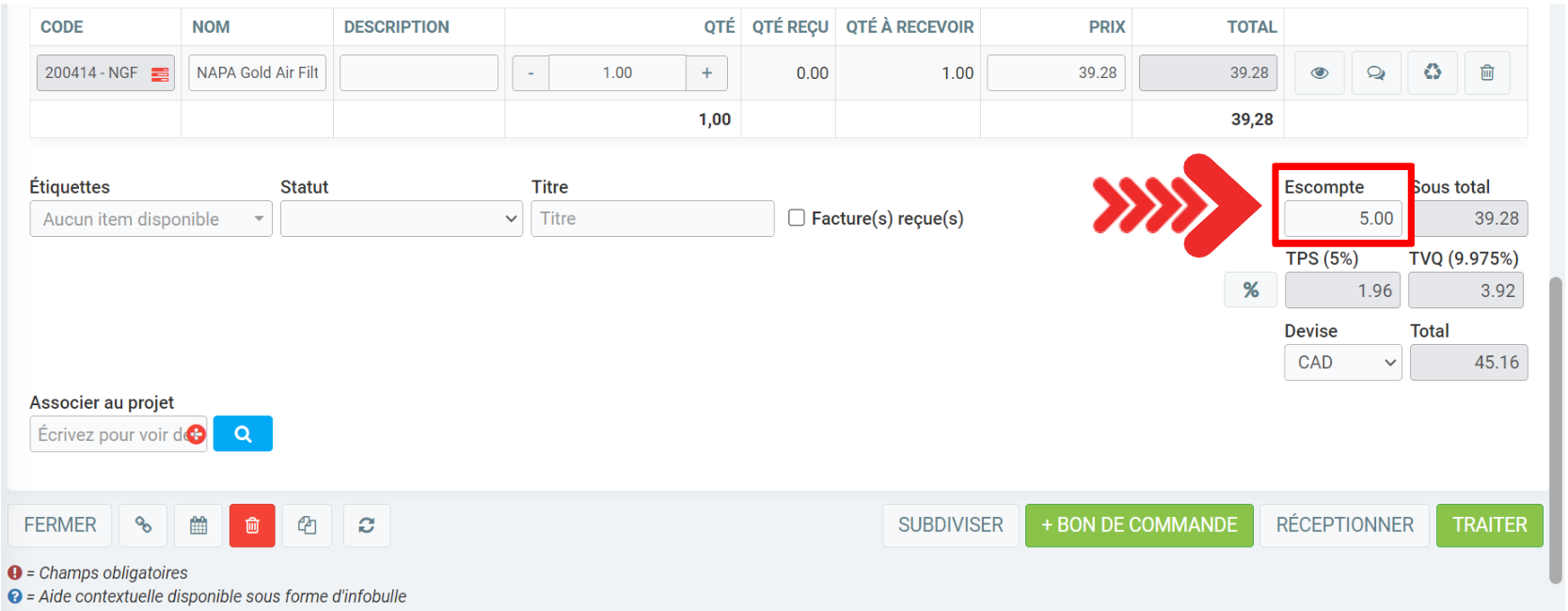
Task: Increase quantity with the plus button
Action: tap(706, 72)
